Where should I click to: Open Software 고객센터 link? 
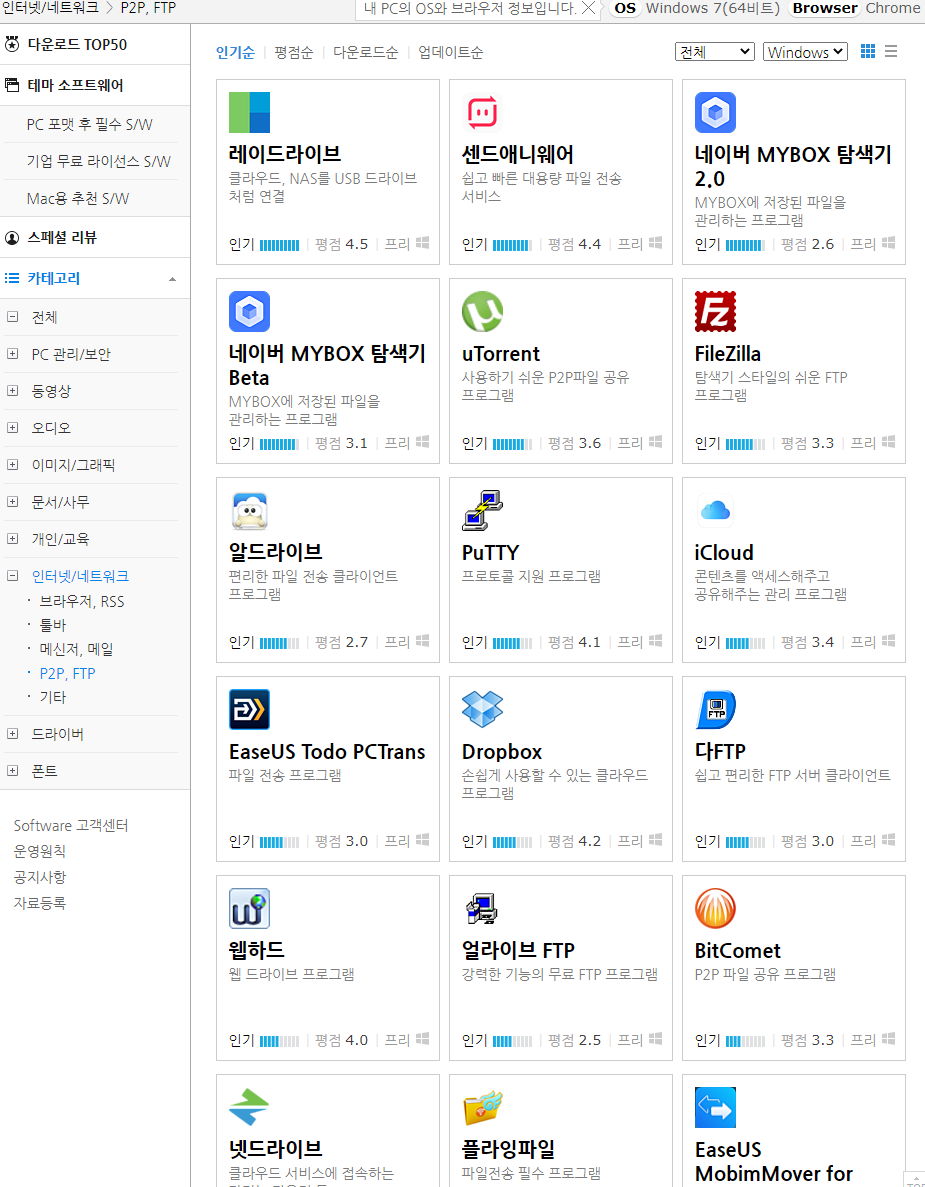[71, 825]
